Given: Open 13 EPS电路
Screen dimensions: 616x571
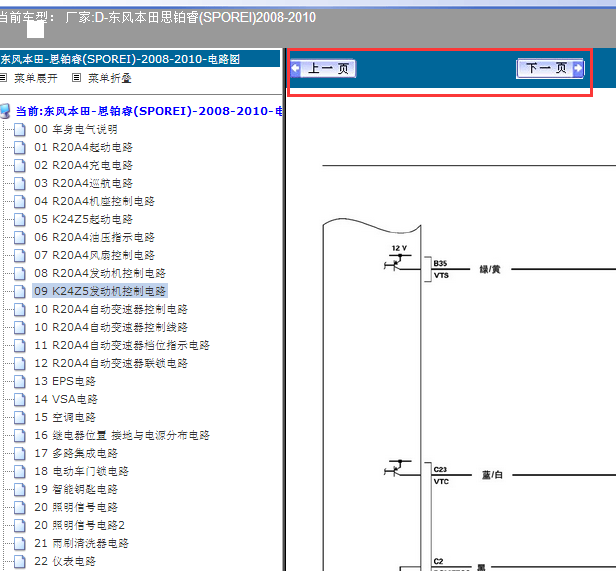Looking at the screenshot, I should point(65,382).
